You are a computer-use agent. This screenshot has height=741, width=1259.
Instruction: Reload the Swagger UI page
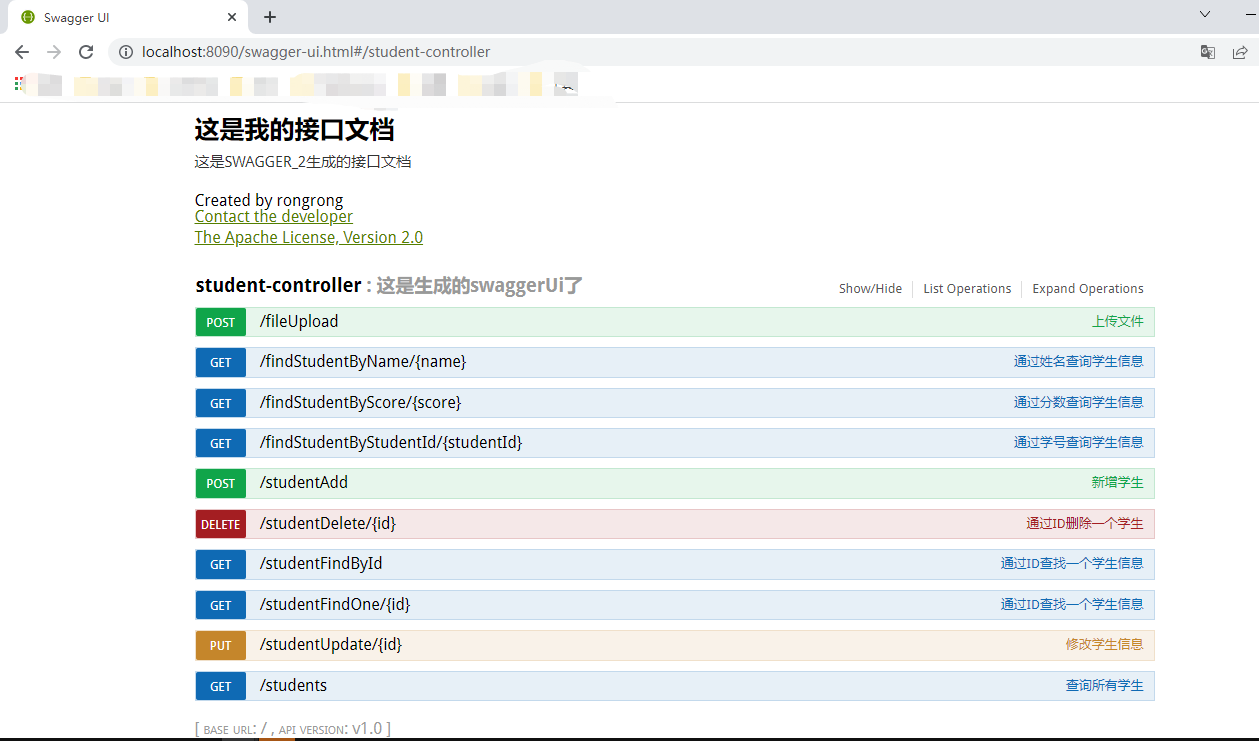click(86, 52)
